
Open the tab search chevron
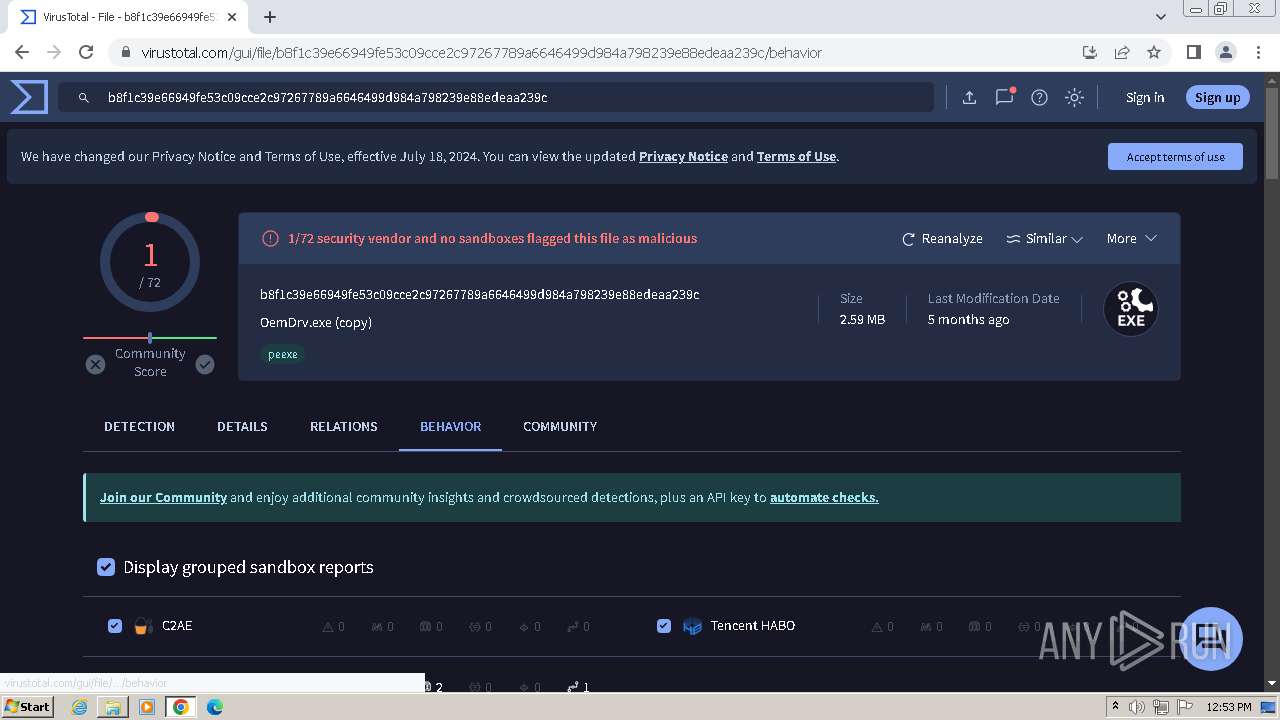[1161, 17]
